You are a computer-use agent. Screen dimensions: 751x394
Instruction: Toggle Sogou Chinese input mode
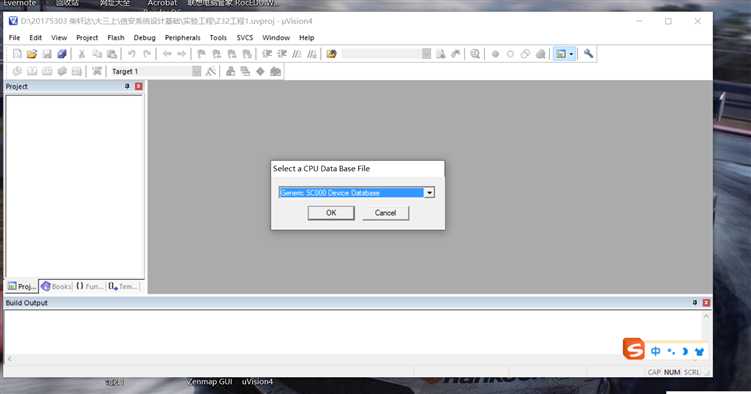point(656,351)
